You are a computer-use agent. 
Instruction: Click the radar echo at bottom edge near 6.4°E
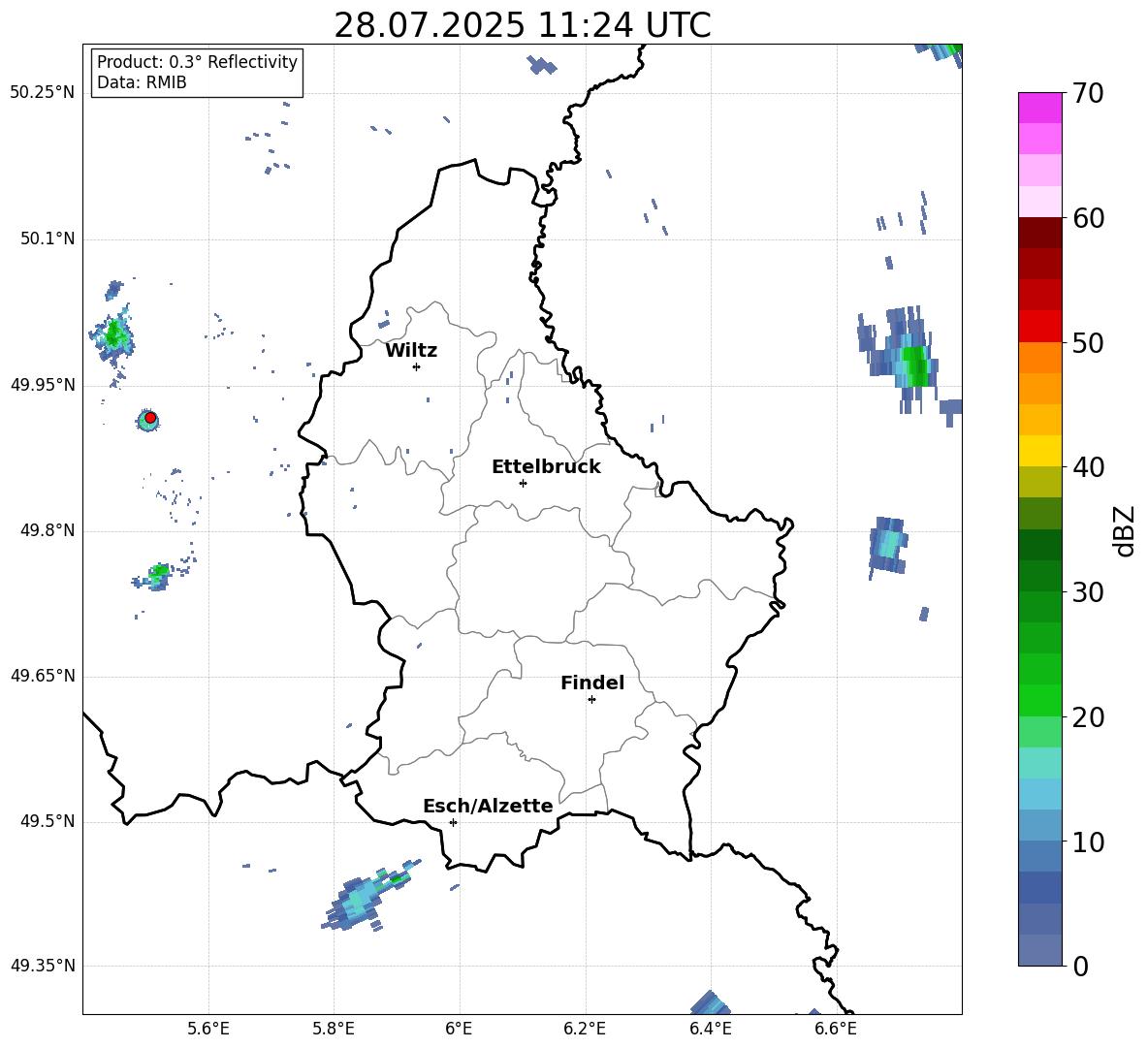point(710,1002)
